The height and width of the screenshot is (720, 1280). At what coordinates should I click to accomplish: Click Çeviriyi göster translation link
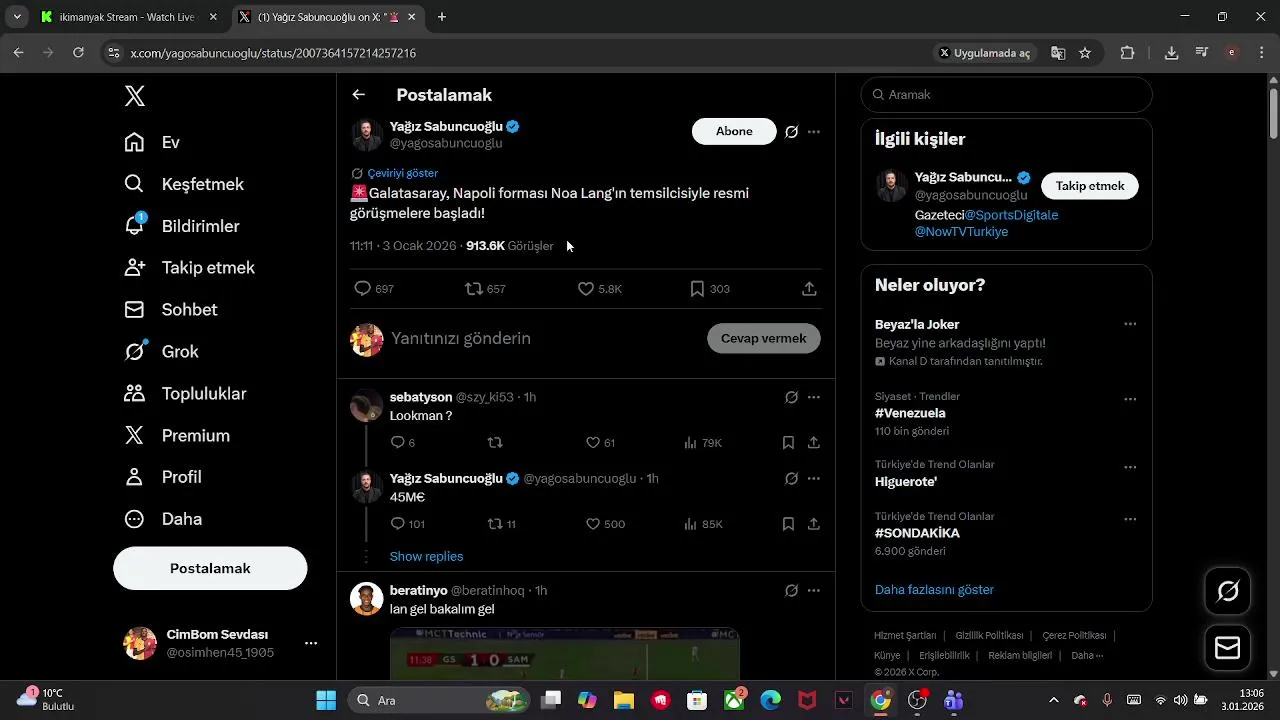[x=402, y=173]
